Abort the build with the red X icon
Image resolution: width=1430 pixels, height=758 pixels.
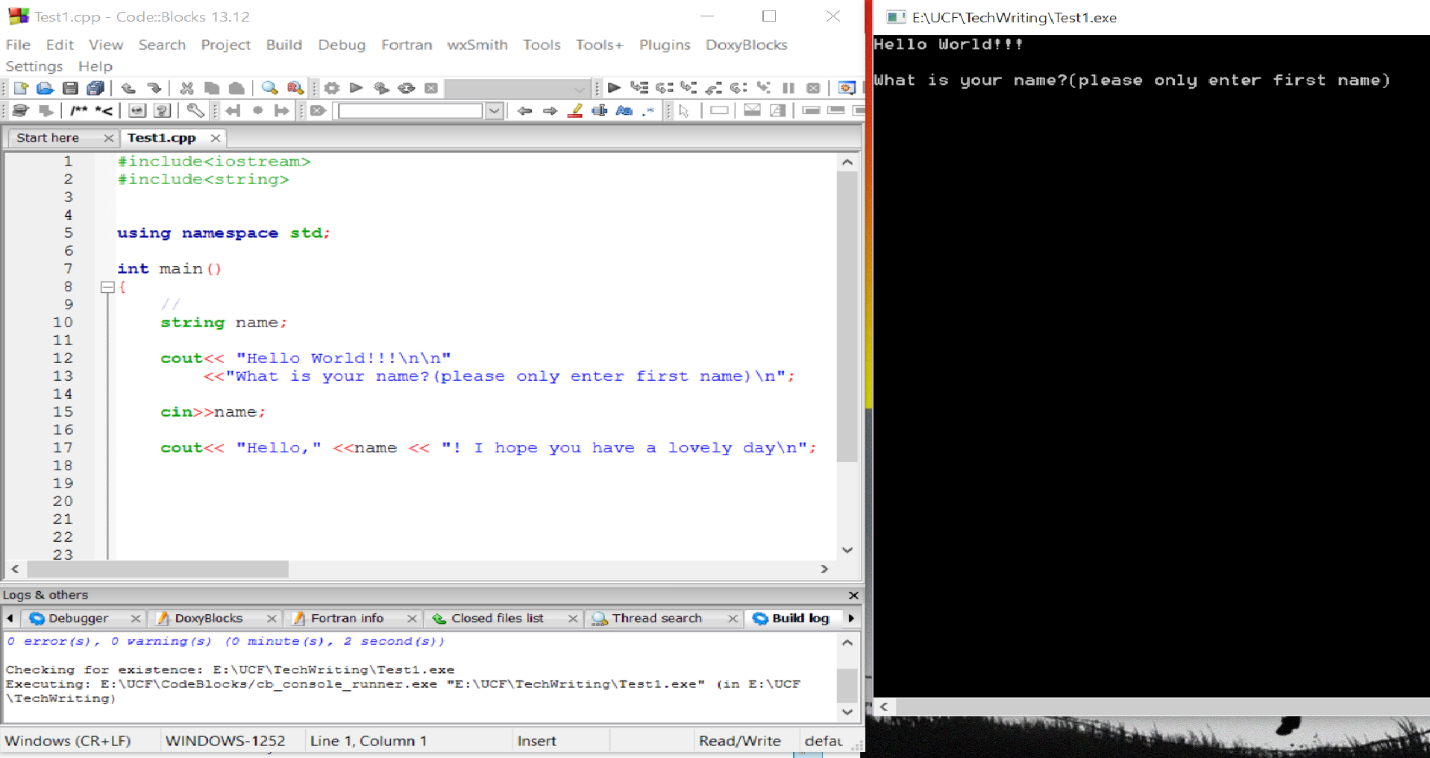430,88
